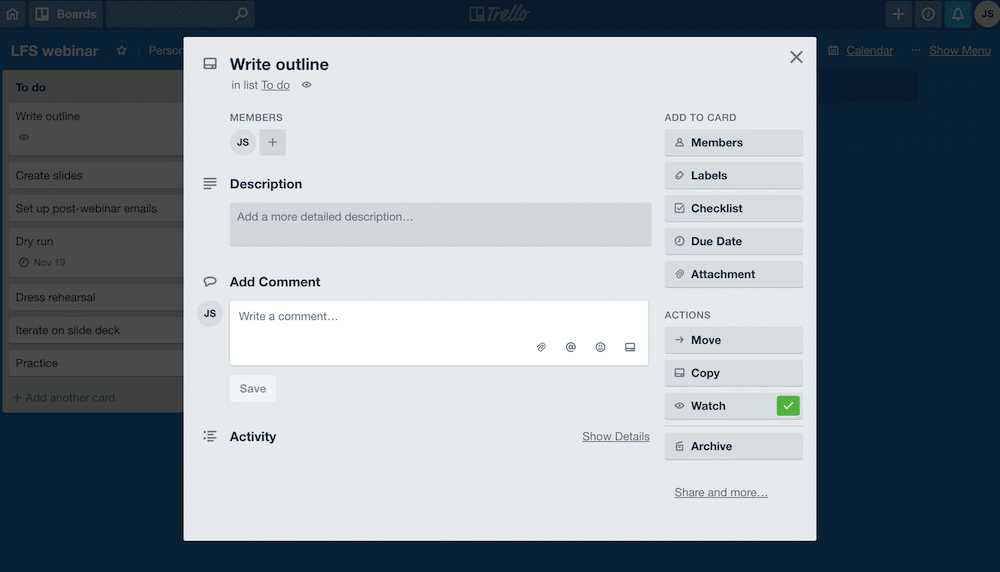Image resolution: width=1000 pixels, height=572 pixels.
Task: Click the LFS webinar board title
Action: [x=55, y=51]
